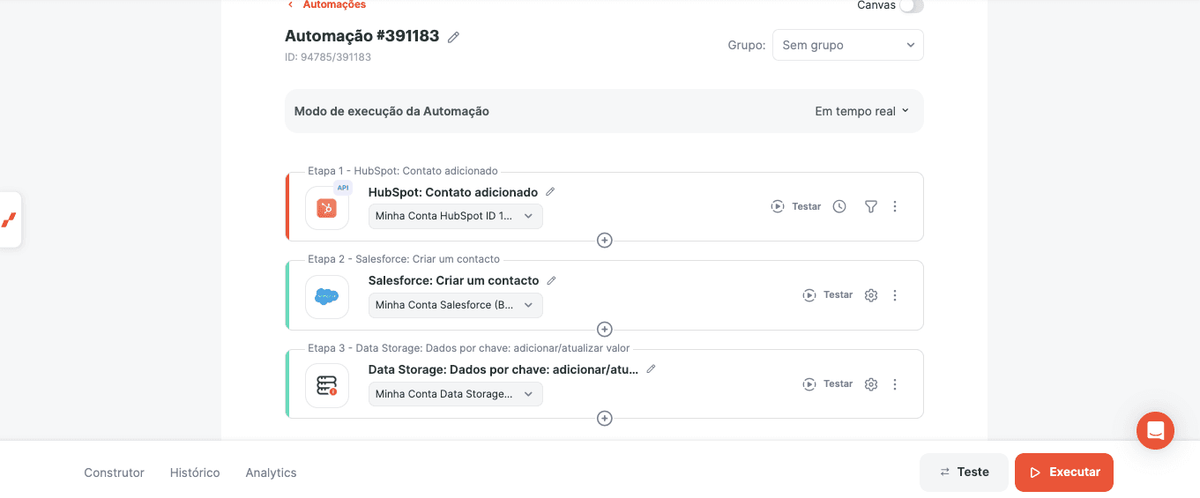Switch to the Construtor tab
Image resolution: width=1200 pixels, height=498 pixels.
pyautogui.click(x=114, y=473)
